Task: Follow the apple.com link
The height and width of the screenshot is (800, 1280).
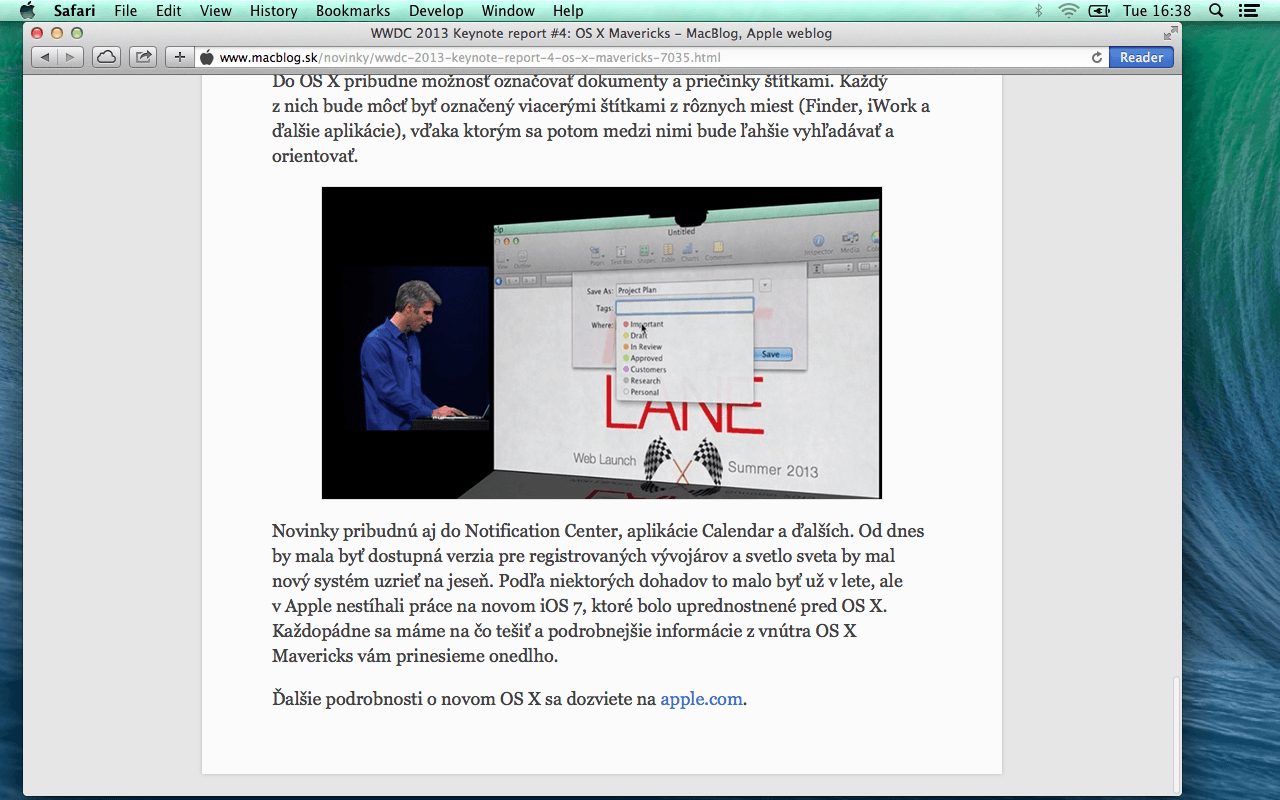Action: (x=701, y=699)
